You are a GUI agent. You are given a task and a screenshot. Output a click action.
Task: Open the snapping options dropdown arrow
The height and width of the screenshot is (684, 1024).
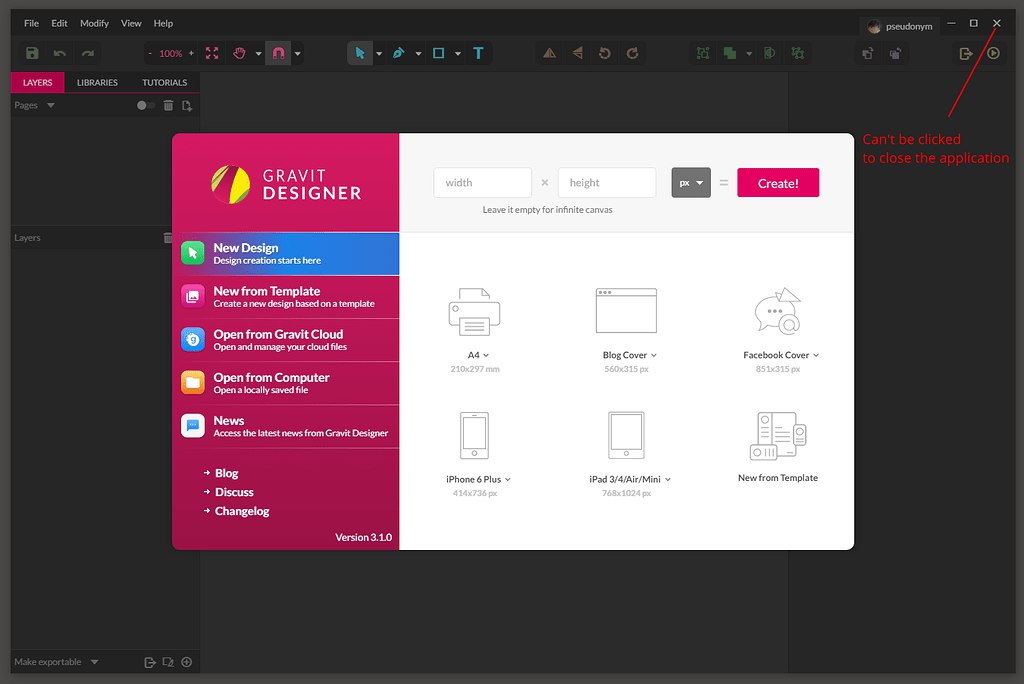click(x=298, y=54)
